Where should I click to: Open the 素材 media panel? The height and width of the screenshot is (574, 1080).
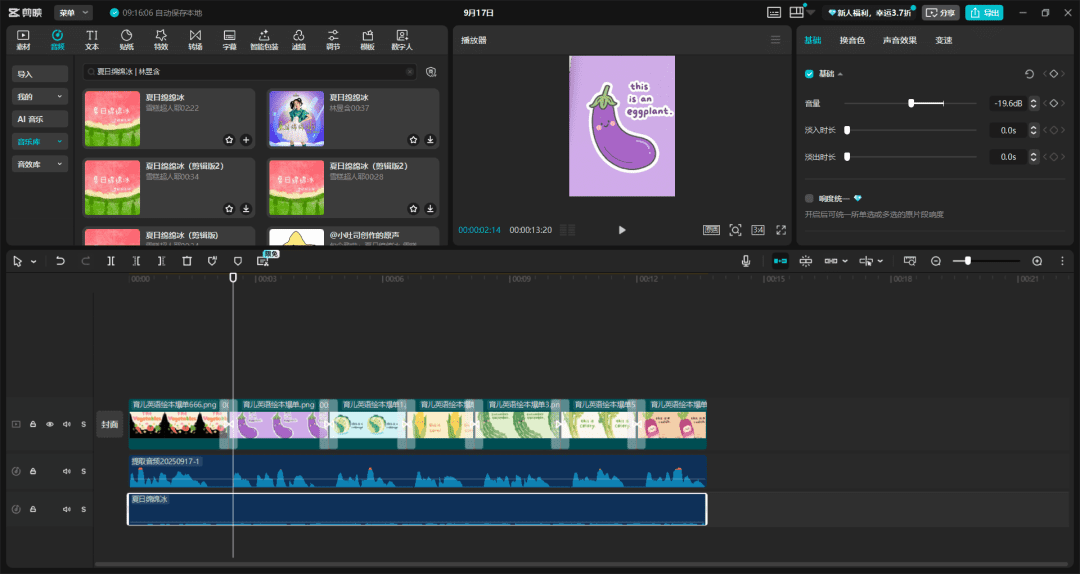[23, 40]
